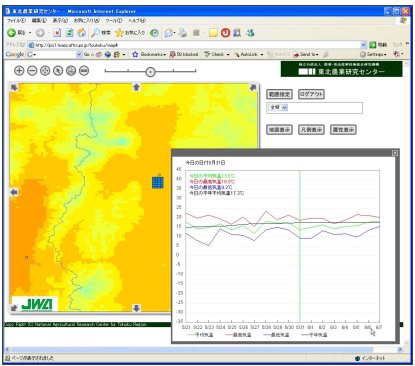
Task: Click the browser address bar URL
Action: point(77,45)
